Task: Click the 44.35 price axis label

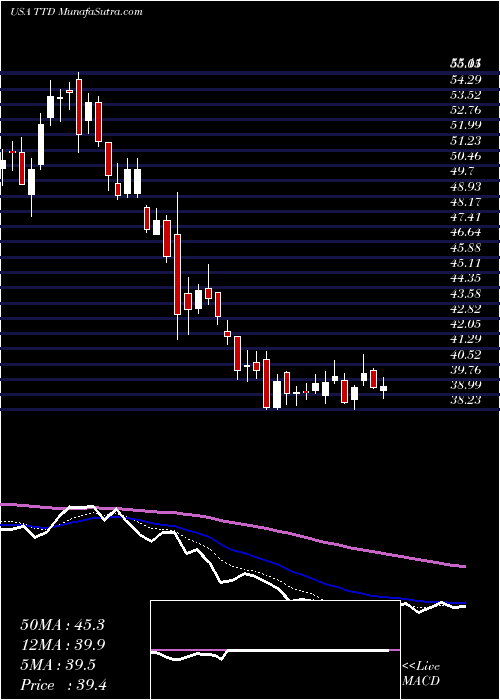Action: (464, 279)
